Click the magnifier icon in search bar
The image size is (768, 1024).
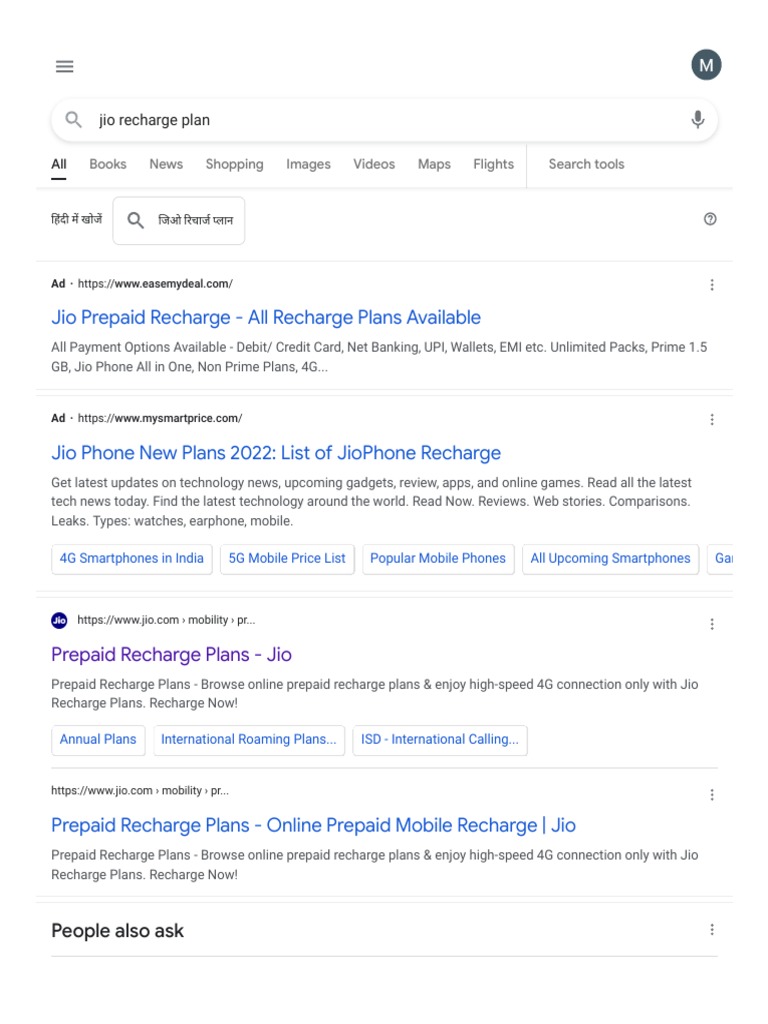tap(74, 120)
